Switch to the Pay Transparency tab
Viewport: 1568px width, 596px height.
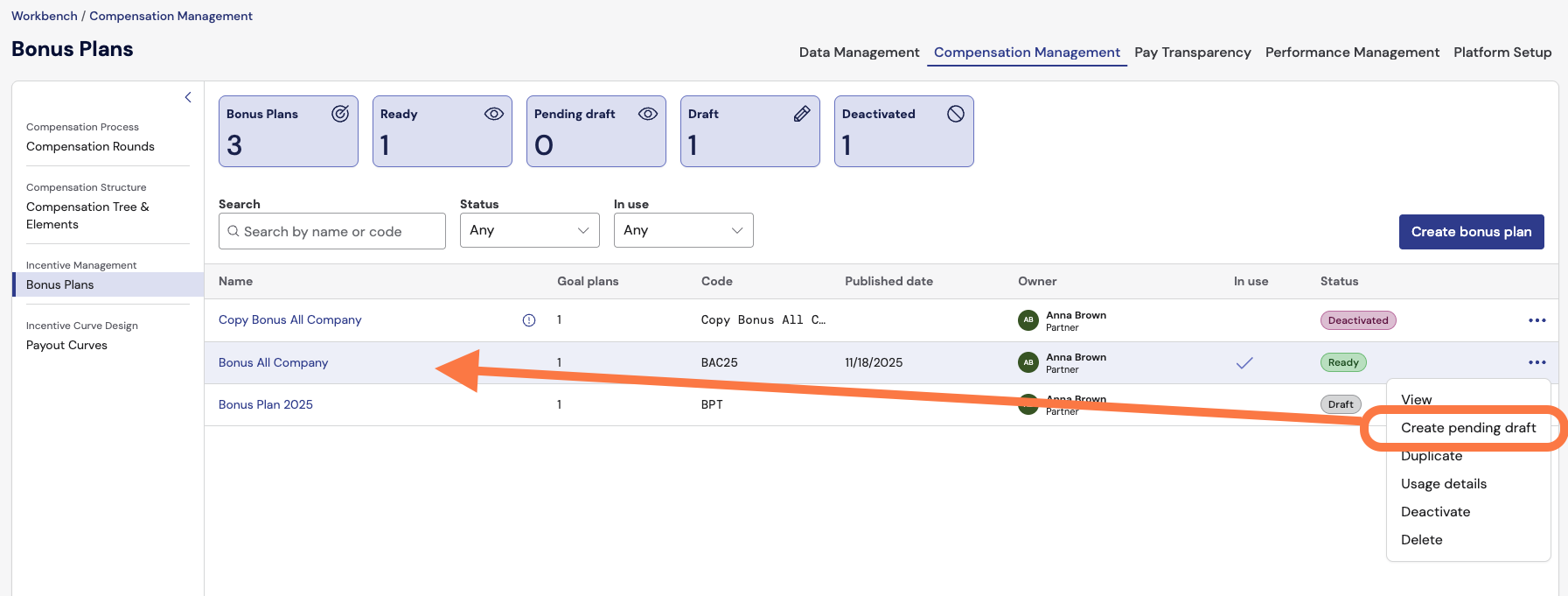pos(1192,53)
